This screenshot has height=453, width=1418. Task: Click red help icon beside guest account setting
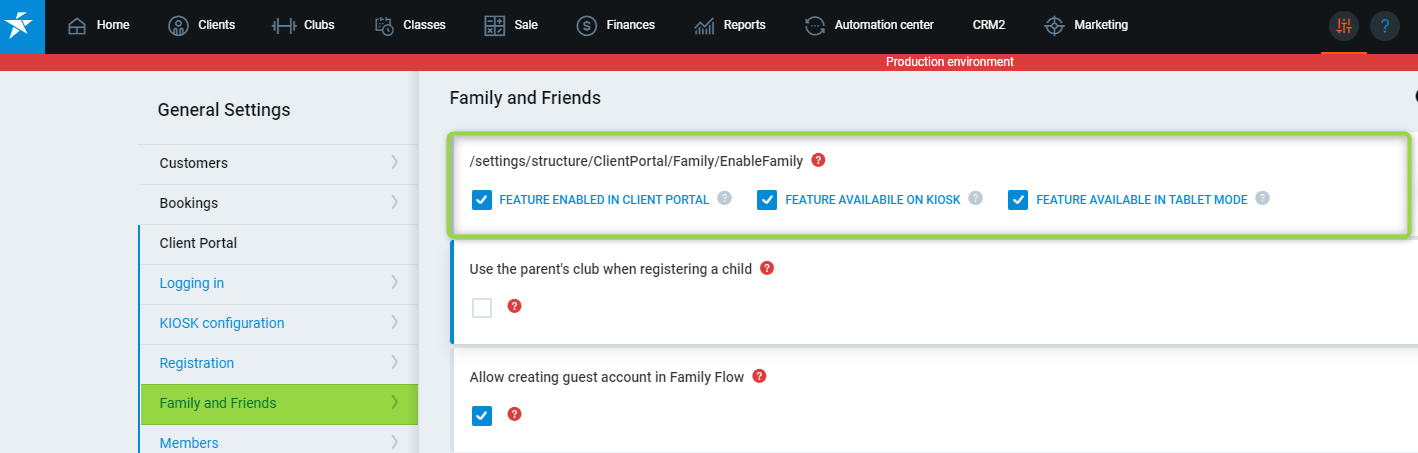(759, 376)
